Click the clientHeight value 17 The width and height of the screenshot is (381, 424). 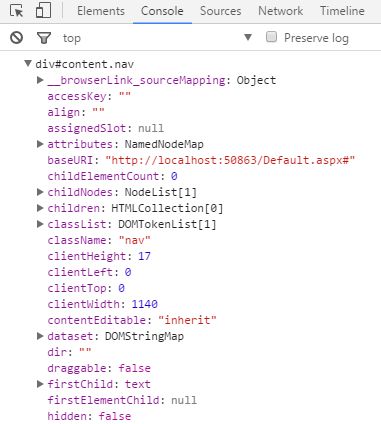pyautogui.click(x=144, y=256)
